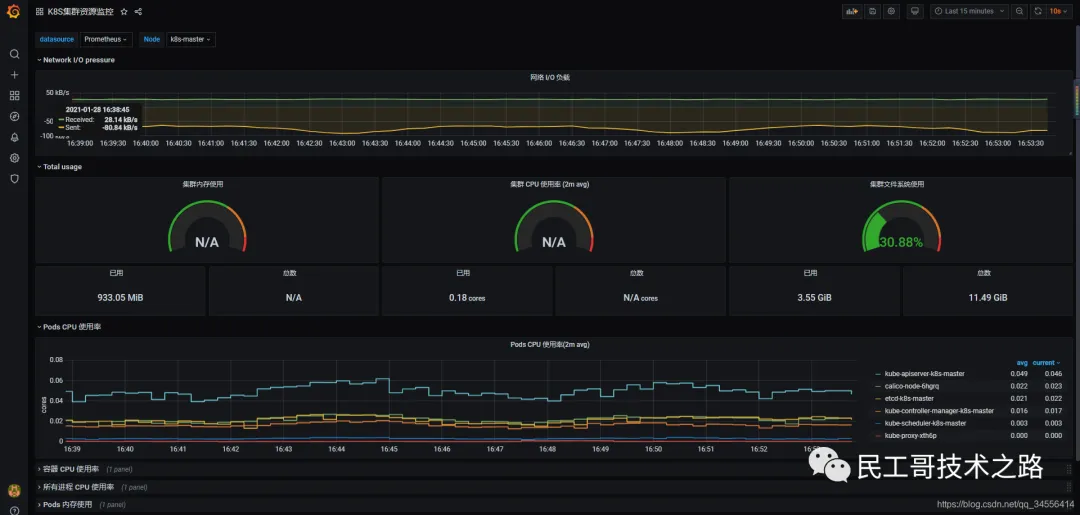Toggle kube-proxy-xth6p series visibility
The image size is (1080, 515).
coord(910,436)
